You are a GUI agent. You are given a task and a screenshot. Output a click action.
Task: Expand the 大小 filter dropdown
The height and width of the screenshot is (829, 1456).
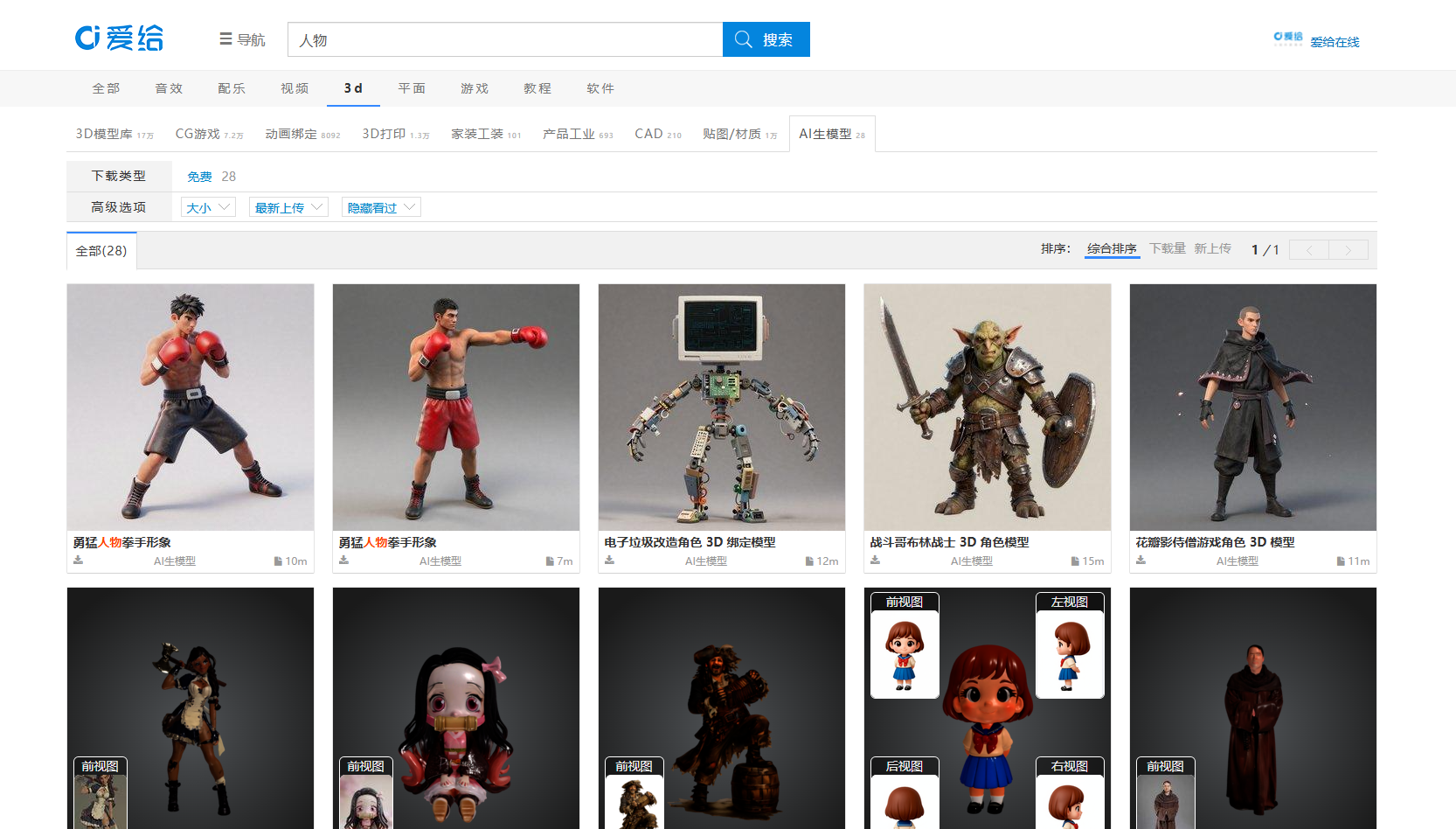click(208, 207)
